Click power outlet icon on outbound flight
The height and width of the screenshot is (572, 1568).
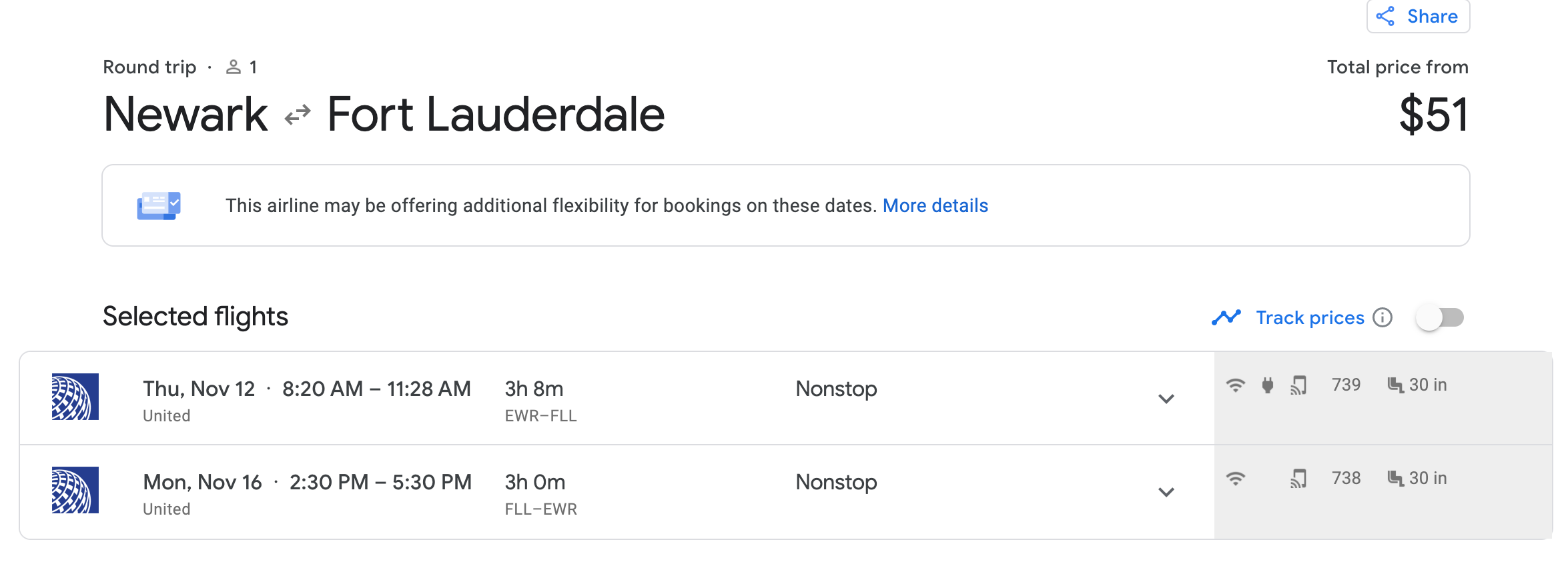pyautogui.click(x=1268, y=385)
